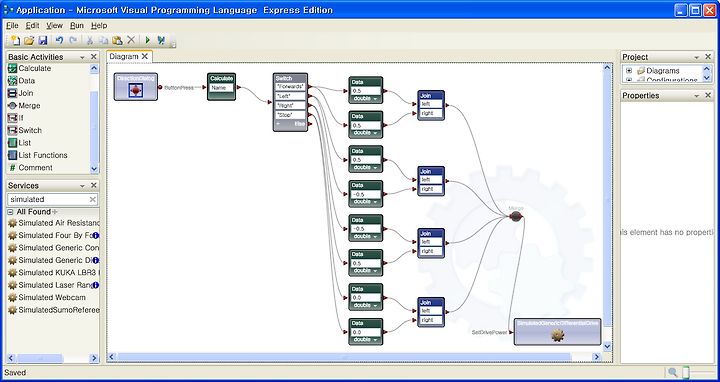
Task: Switch to the Diagram tab
Action: pyautogui.click(x=124, y=56)
